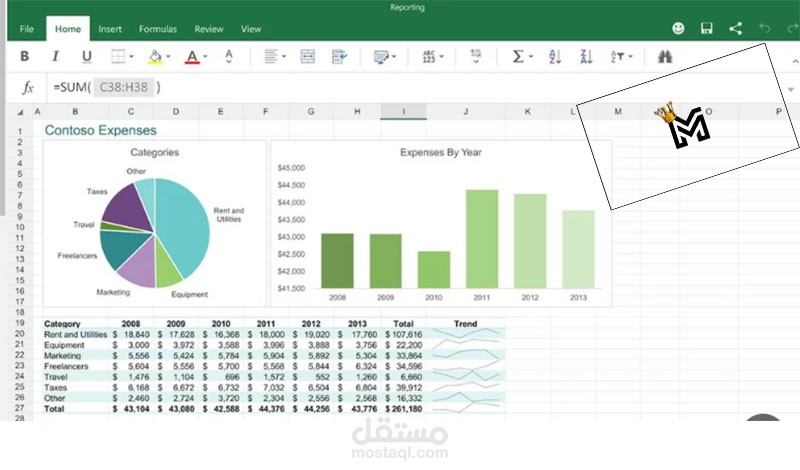This screenshot has height=470, width=800.
Task: Sort descending Z to A
Action: 586,56
